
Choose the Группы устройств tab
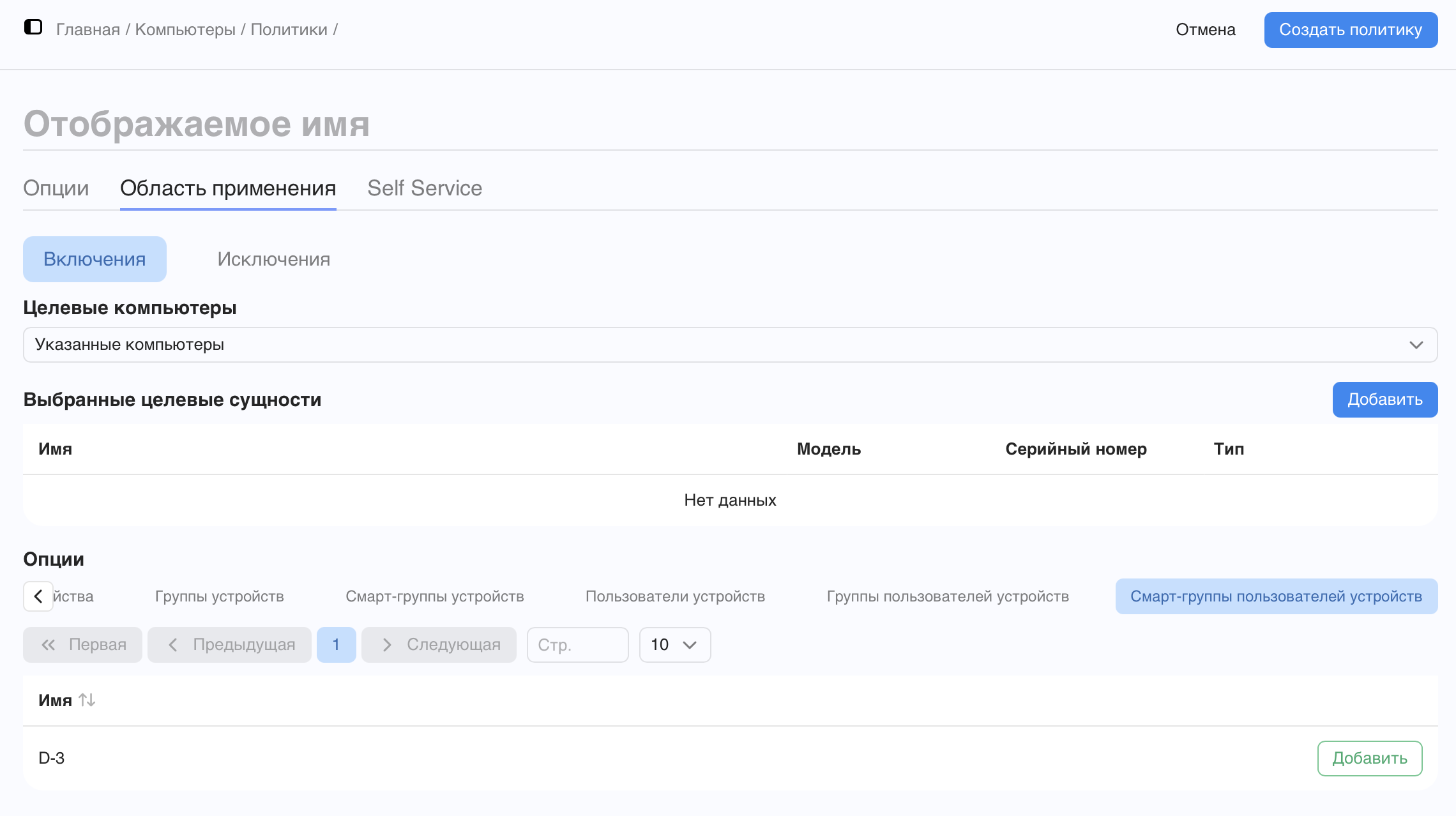tap(220, 596)
